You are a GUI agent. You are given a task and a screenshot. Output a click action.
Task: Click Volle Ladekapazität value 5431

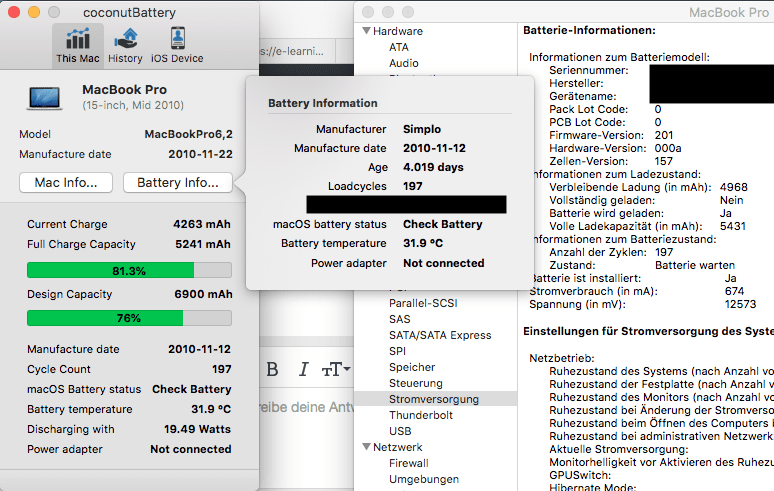click(x=733, y=226)
